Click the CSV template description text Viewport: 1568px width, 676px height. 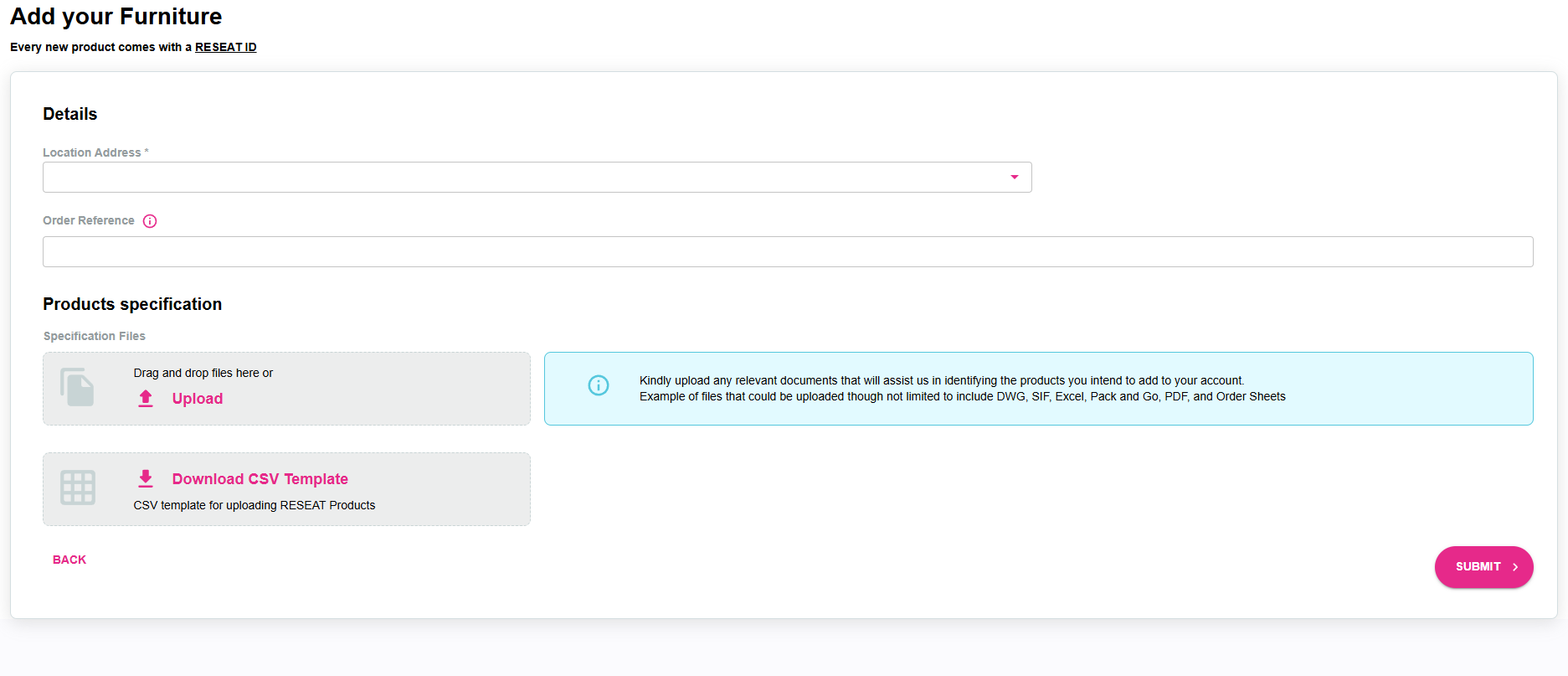pos(254,505)
